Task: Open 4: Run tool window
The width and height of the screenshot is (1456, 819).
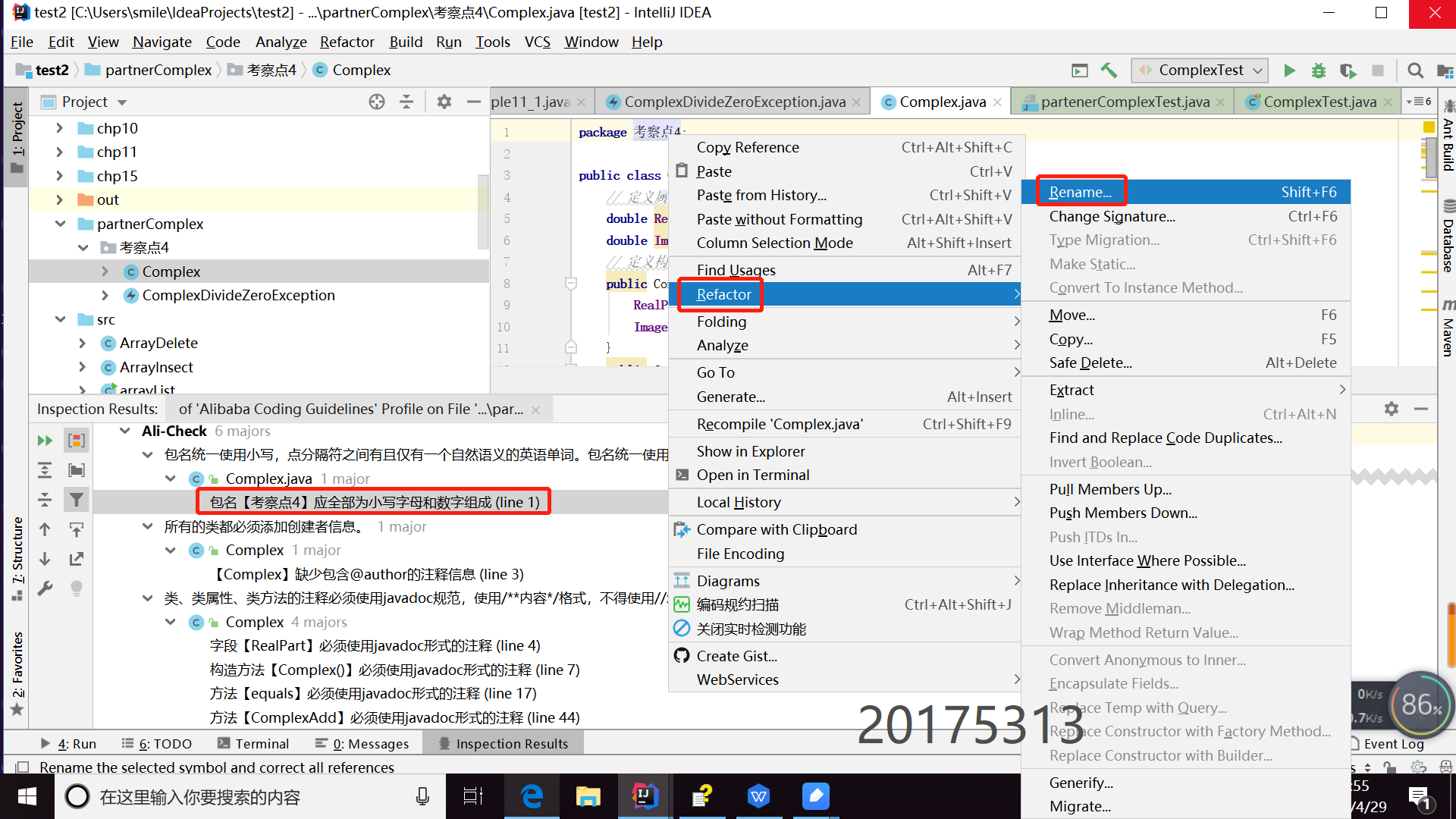Action: 67,744
